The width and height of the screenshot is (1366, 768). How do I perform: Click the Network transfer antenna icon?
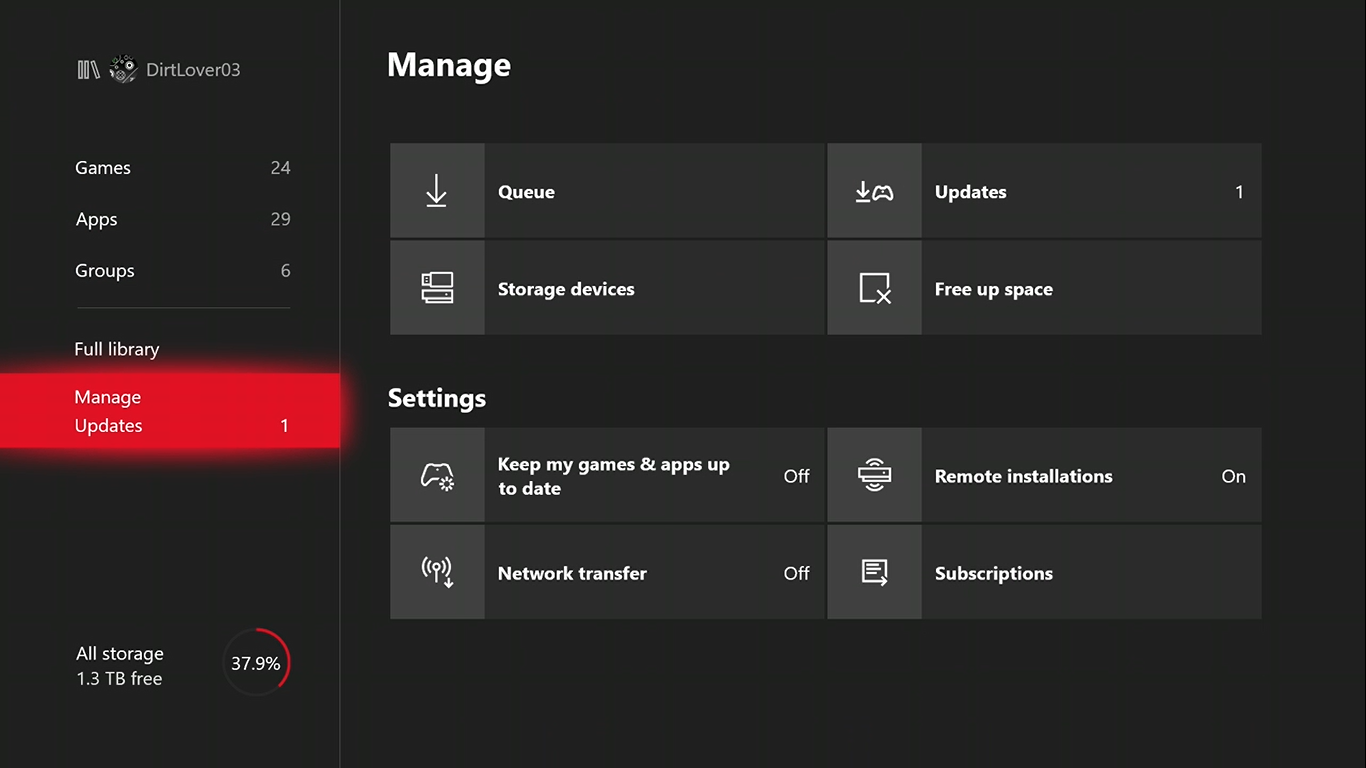(x=436, y=572)
